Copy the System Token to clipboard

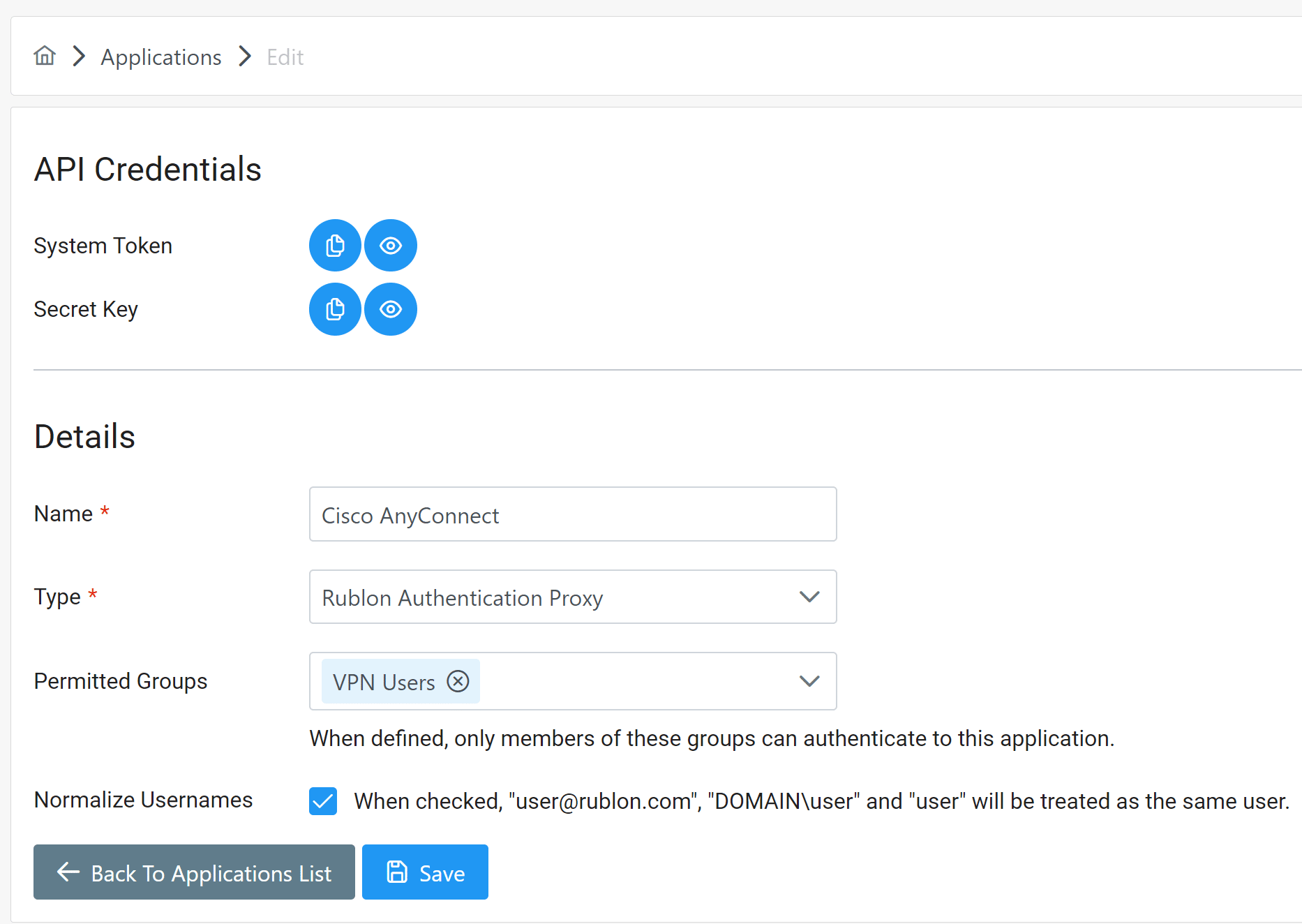[335, 246]
